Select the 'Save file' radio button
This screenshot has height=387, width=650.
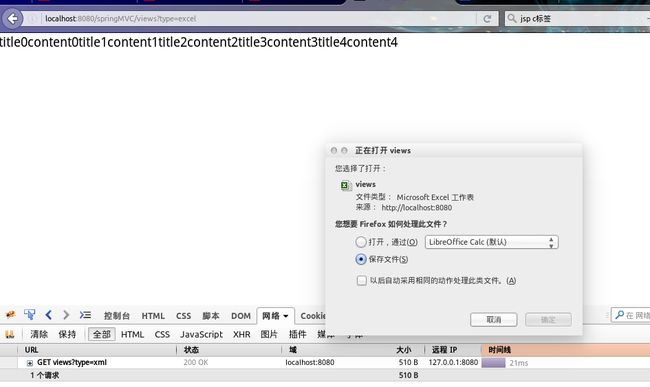[361, 259]
